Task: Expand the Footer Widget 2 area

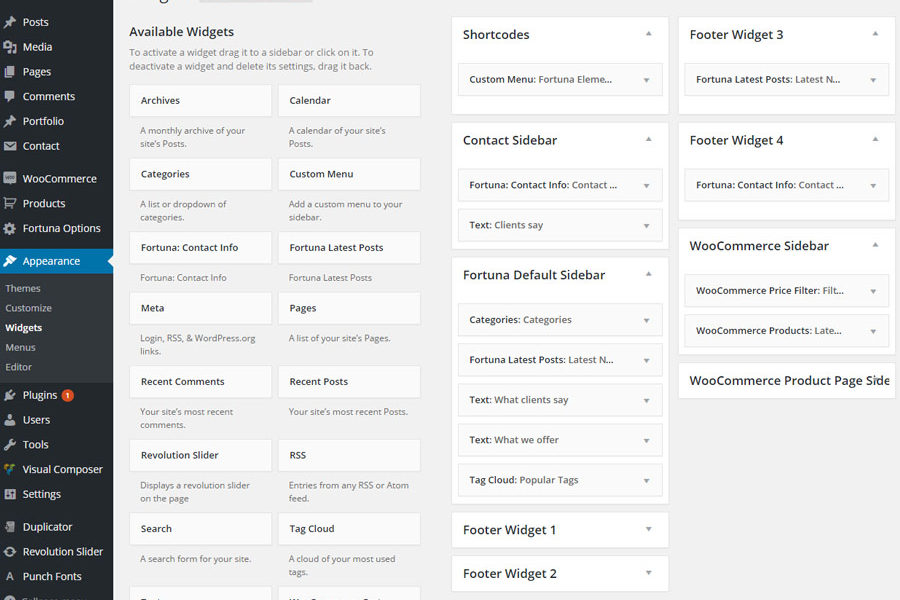Action: tap(649, 573)
